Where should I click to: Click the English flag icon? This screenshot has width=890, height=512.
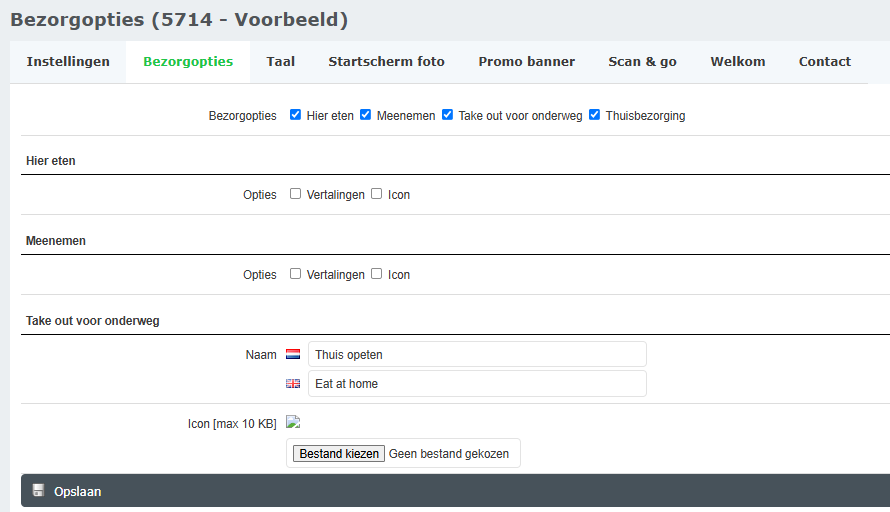293,383
